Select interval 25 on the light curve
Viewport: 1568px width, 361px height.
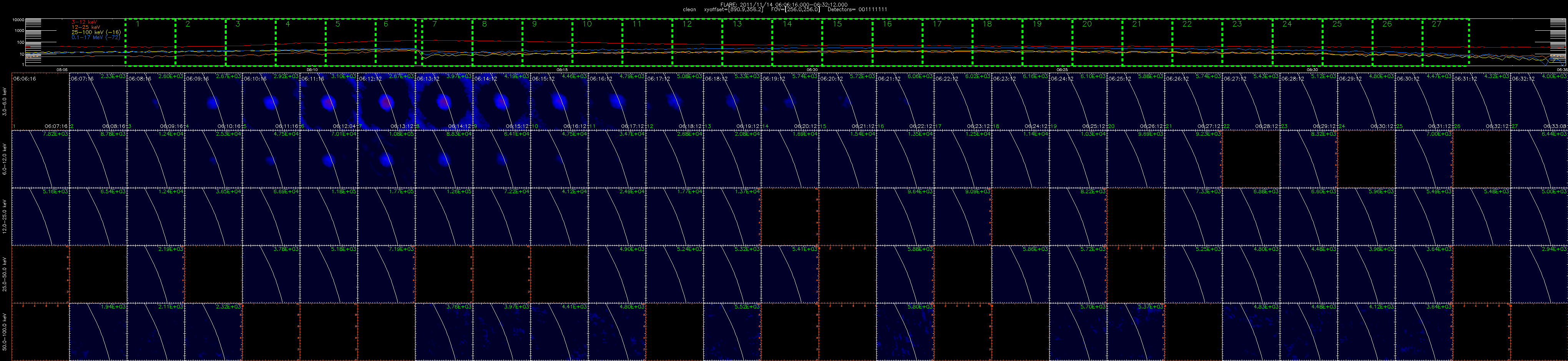coord(1347,42)
